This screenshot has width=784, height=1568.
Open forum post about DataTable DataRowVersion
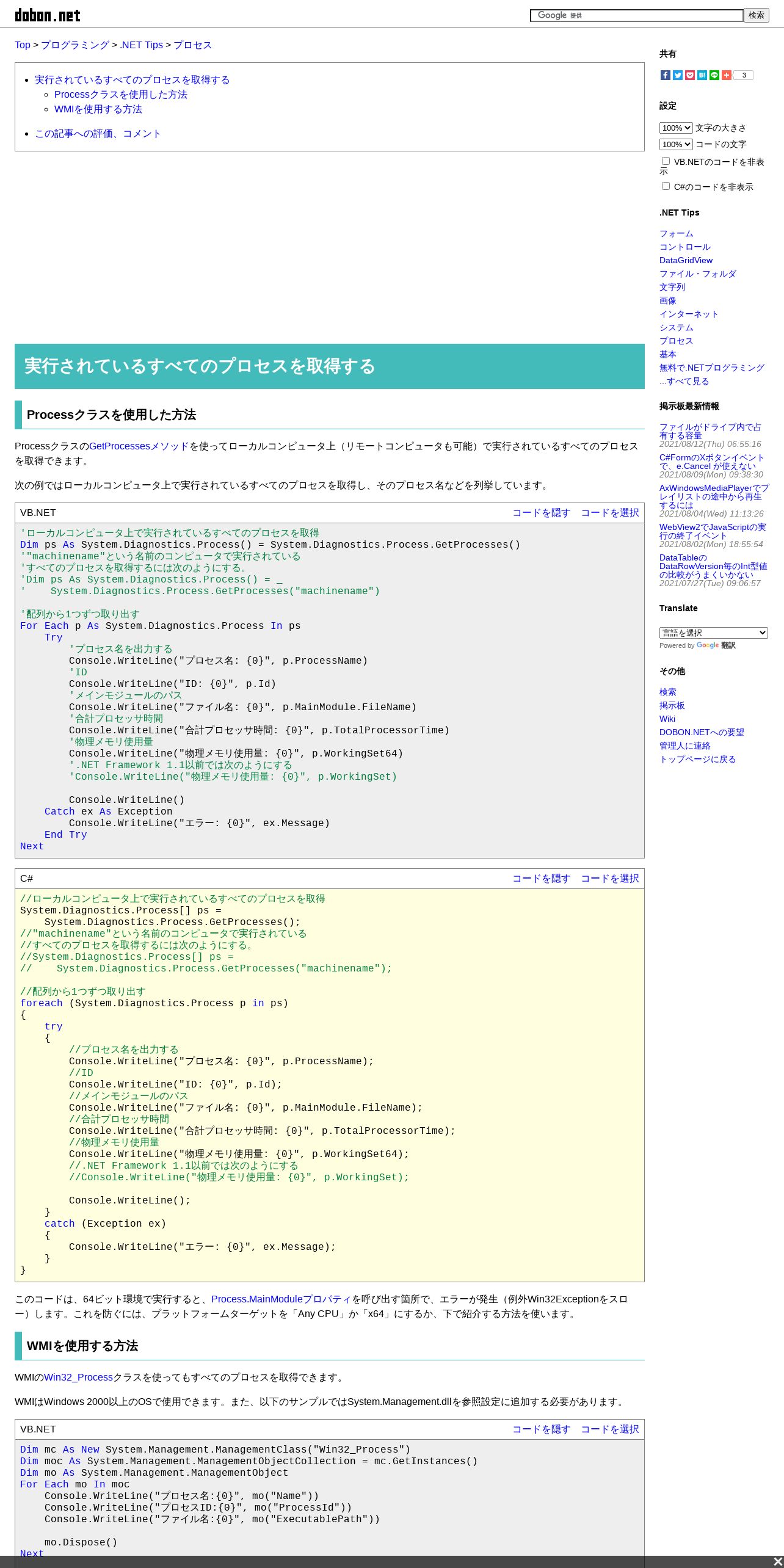pos(713,566)
